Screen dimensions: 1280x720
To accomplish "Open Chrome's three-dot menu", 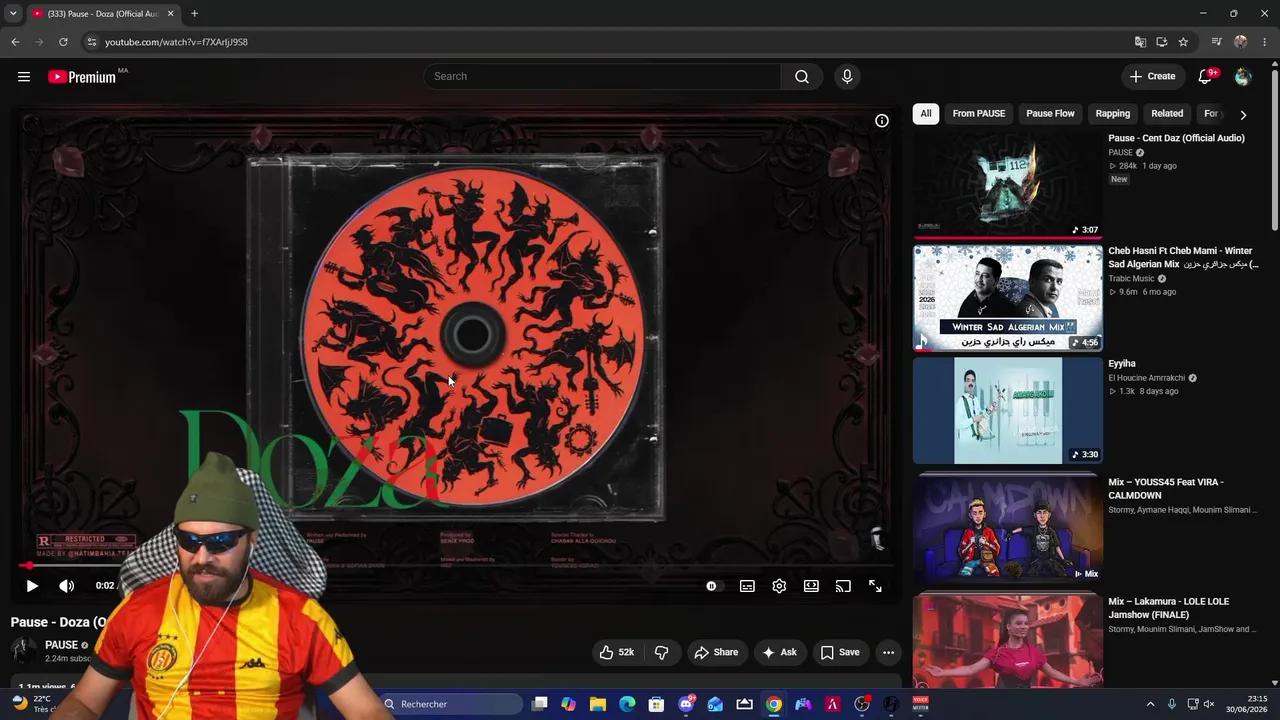I will tap(1265, 42).
